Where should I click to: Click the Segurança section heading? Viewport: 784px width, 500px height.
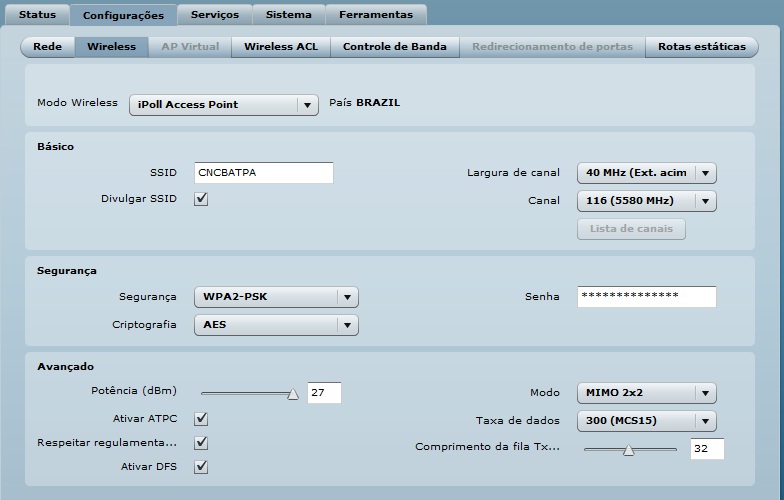(x=67, y=271)
